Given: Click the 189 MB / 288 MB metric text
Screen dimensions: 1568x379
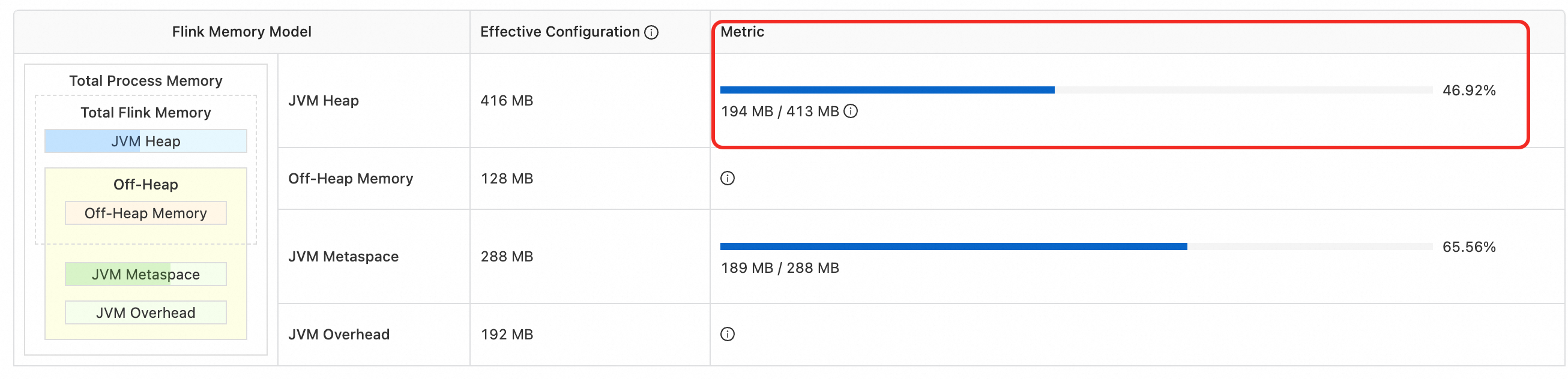Looking at the screenshot, I should click(780, 268).
